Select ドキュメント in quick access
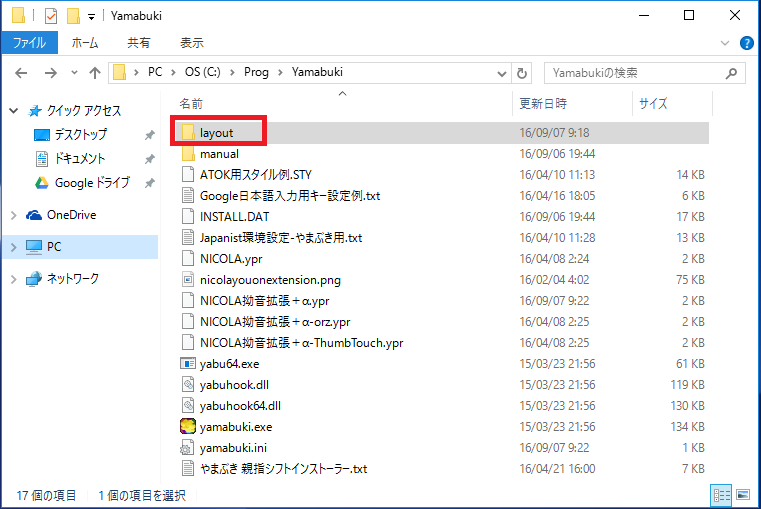 (x=80, y=159)
